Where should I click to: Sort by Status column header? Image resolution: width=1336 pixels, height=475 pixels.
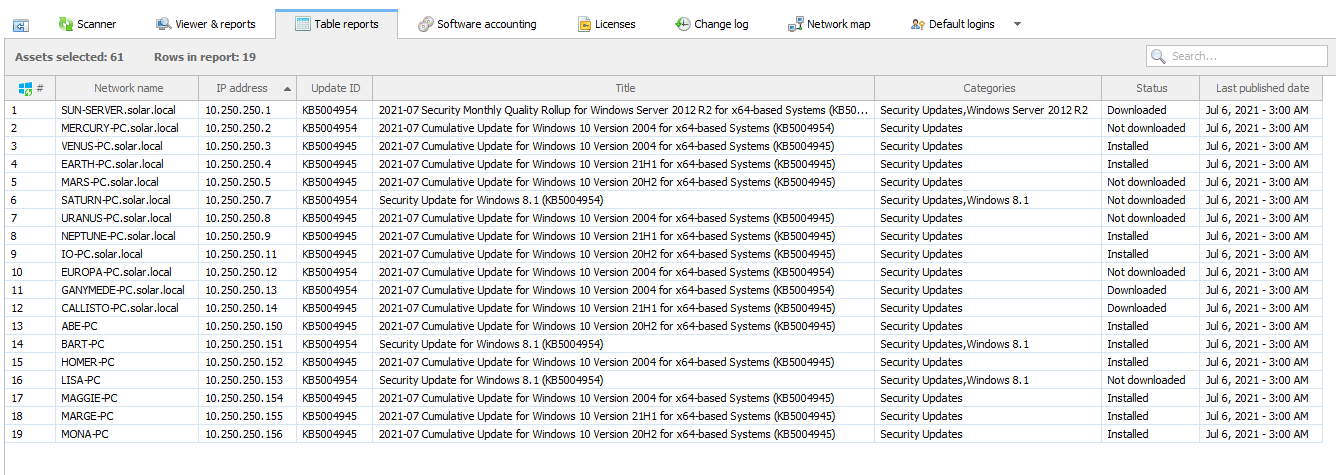(x=1151, y=89)
